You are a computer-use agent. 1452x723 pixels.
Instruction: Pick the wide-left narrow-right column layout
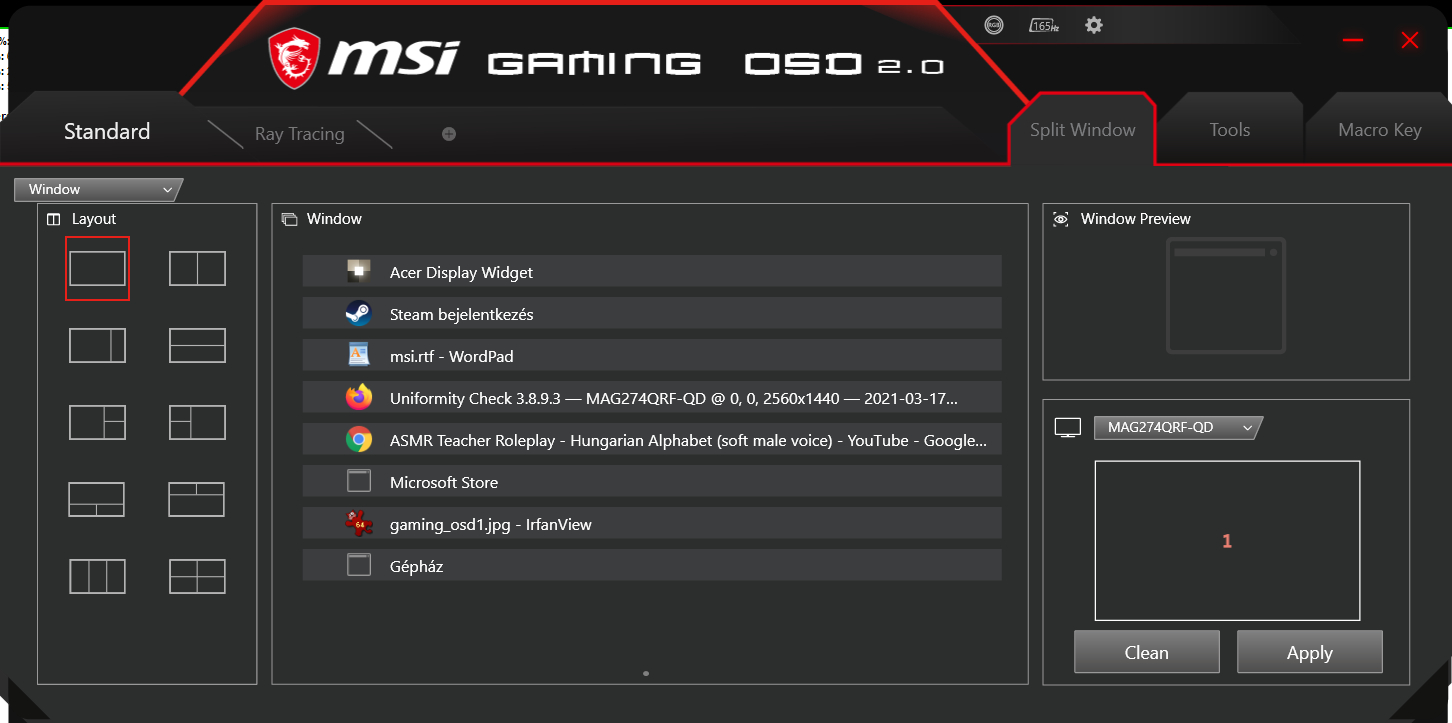pos(97,345)
